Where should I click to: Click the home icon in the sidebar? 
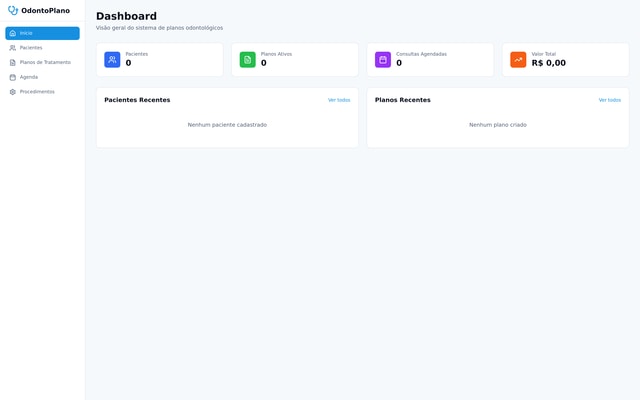pos(13,33)
